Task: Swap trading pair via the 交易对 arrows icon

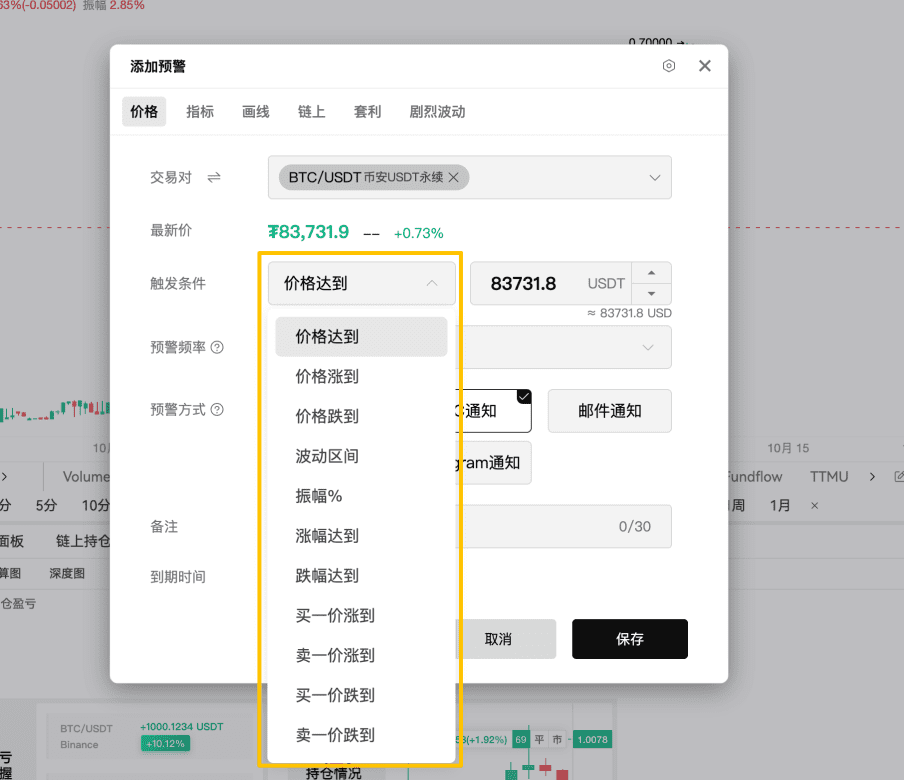Action: [x=214, y=177]
